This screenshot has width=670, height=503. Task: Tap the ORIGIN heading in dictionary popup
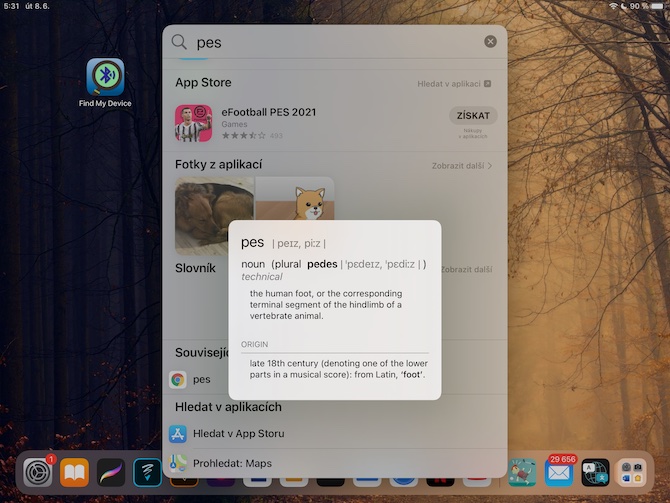255,344
